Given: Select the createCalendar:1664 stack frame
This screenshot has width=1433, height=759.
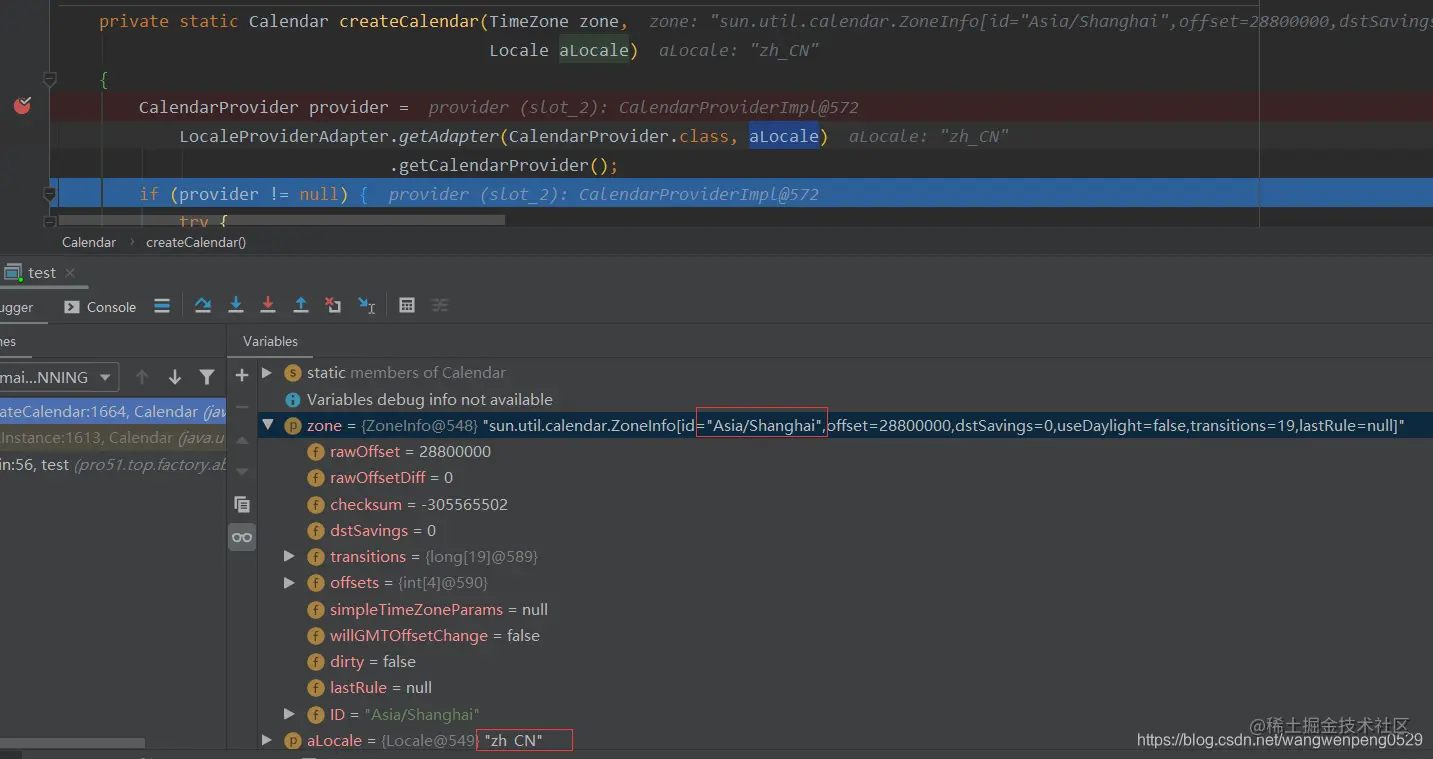Looking at the screenshot, I should point(113,411).
